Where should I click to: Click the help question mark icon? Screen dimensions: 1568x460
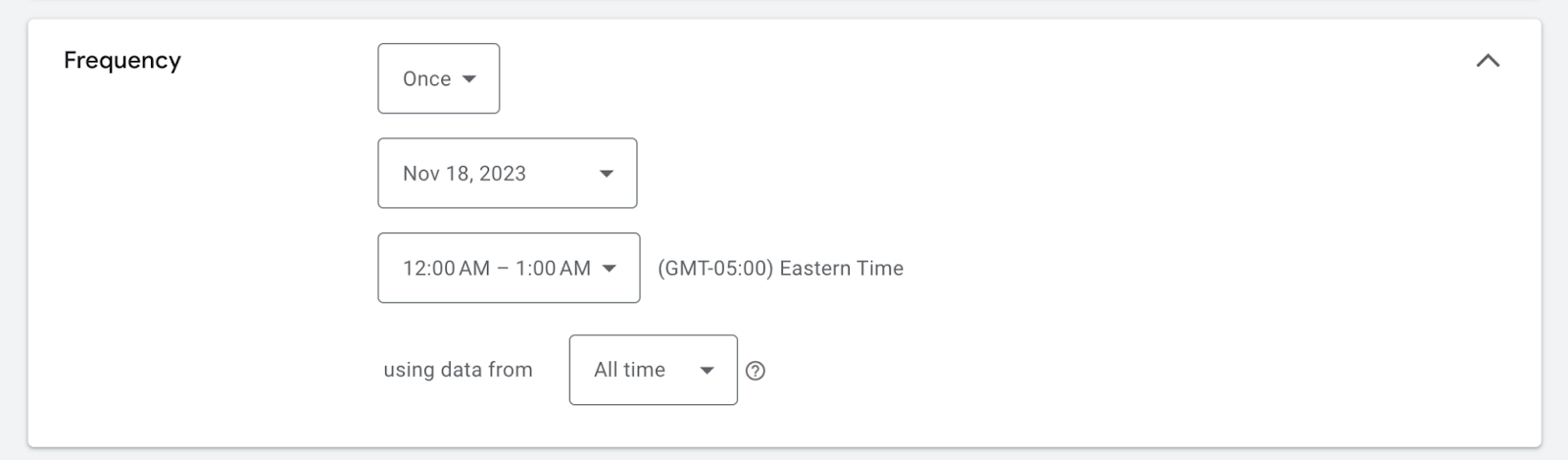pos(755,371)
